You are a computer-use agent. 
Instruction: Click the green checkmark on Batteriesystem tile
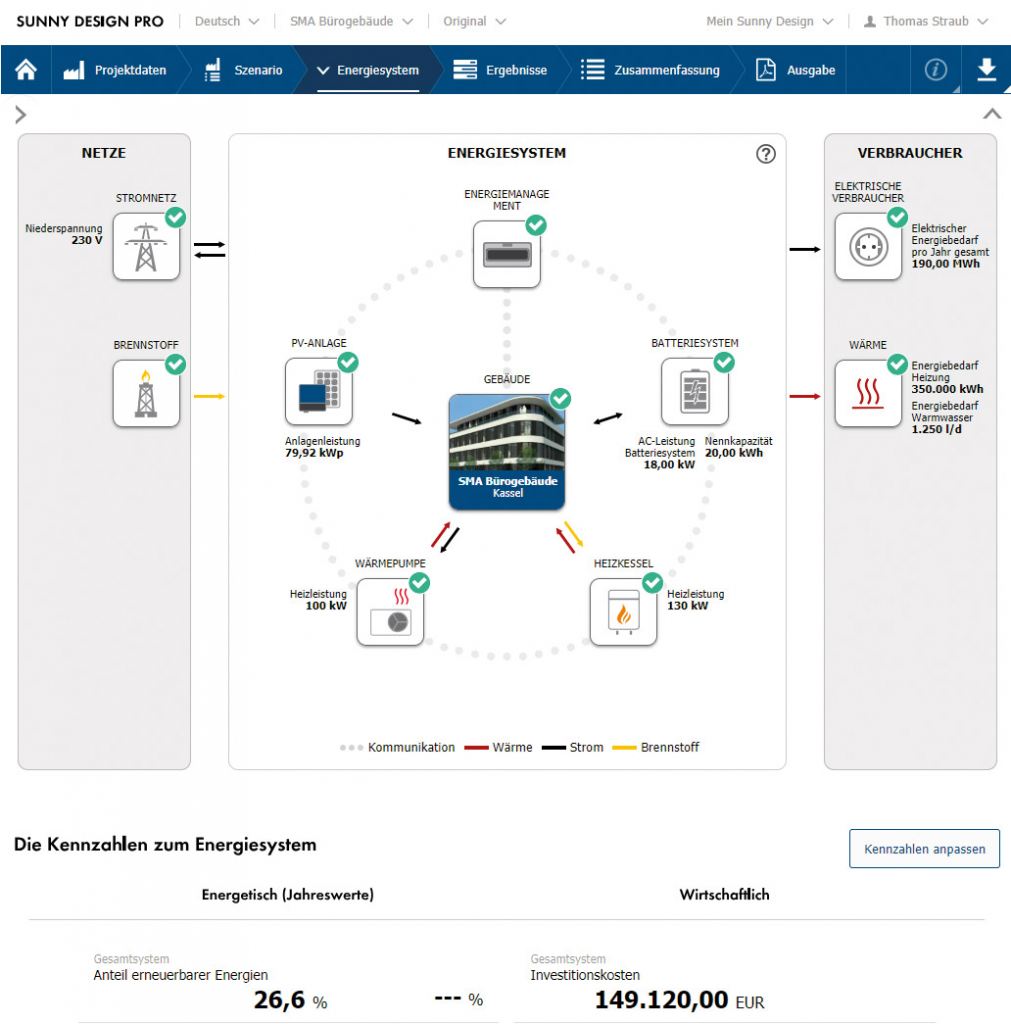click(x=724, y=362)
